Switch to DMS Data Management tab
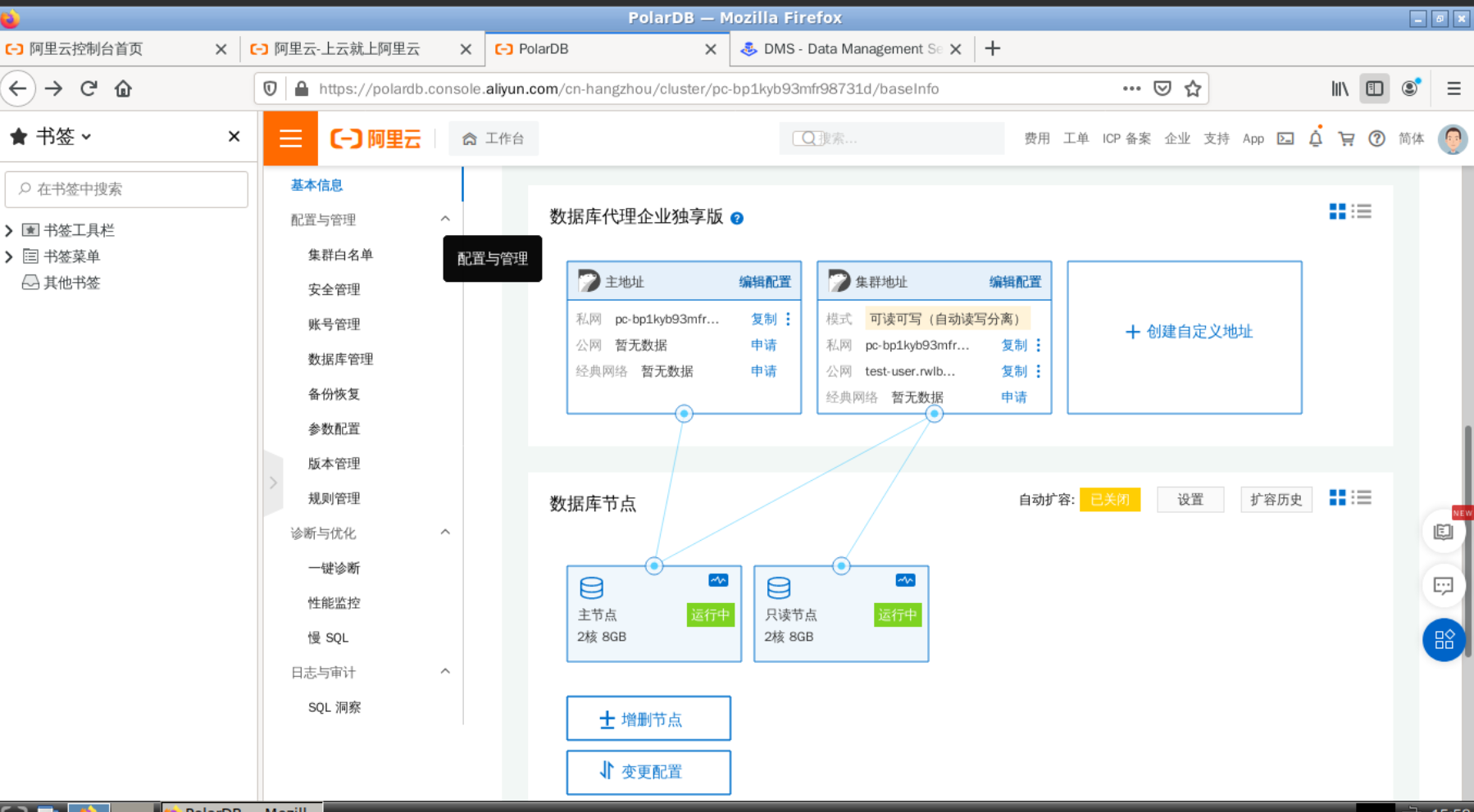 [852, 49]
